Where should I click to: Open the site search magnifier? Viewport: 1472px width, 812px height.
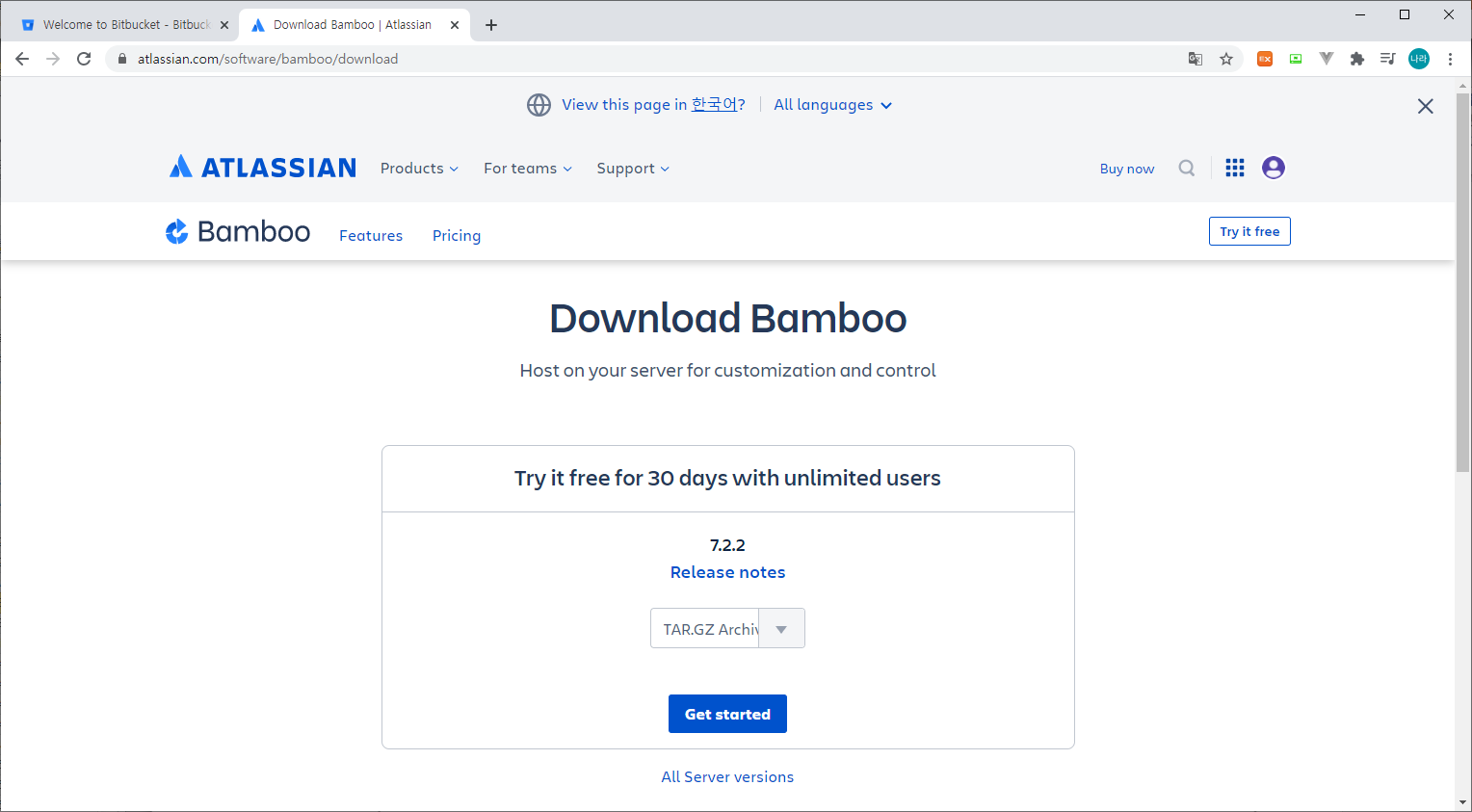click(x=1186, y=168)
